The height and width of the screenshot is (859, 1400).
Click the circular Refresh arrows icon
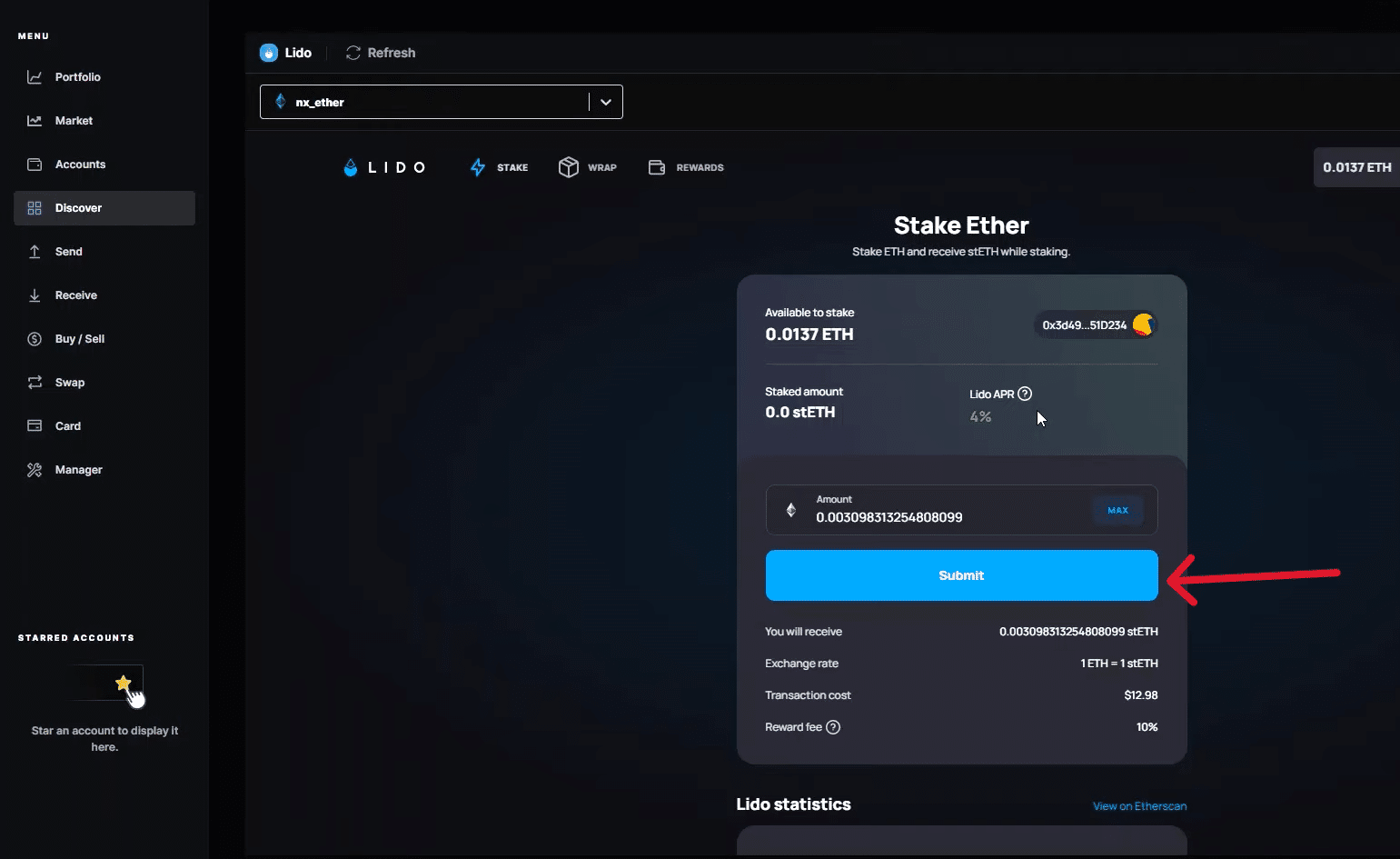[353, 53]
